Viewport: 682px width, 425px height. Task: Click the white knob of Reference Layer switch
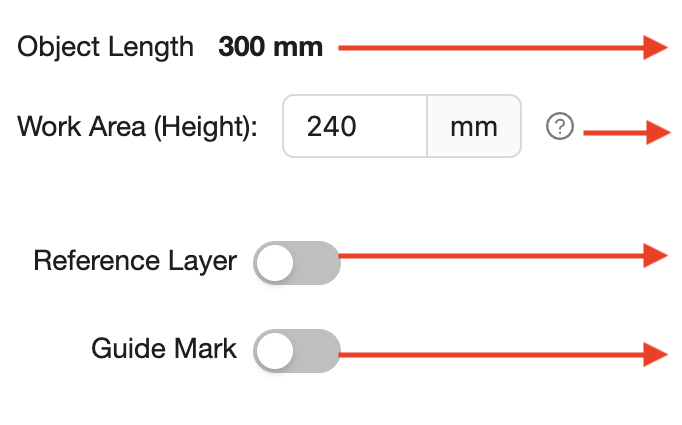click(x=275, y=263)
